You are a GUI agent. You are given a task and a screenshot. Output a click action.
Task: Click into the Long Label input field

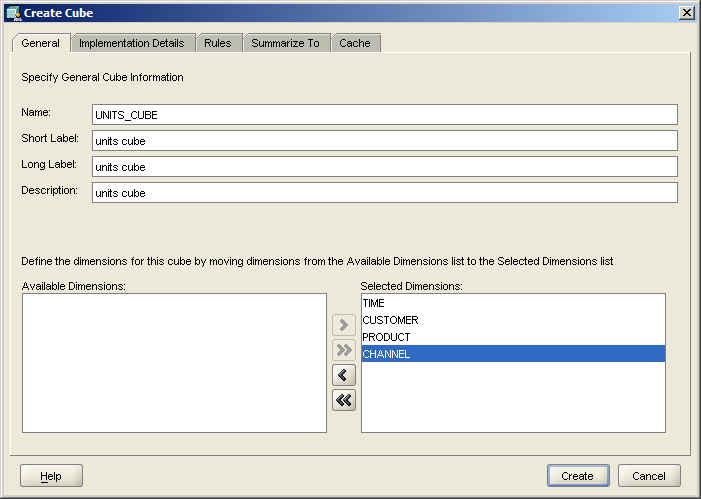click(x=385, y=167)
